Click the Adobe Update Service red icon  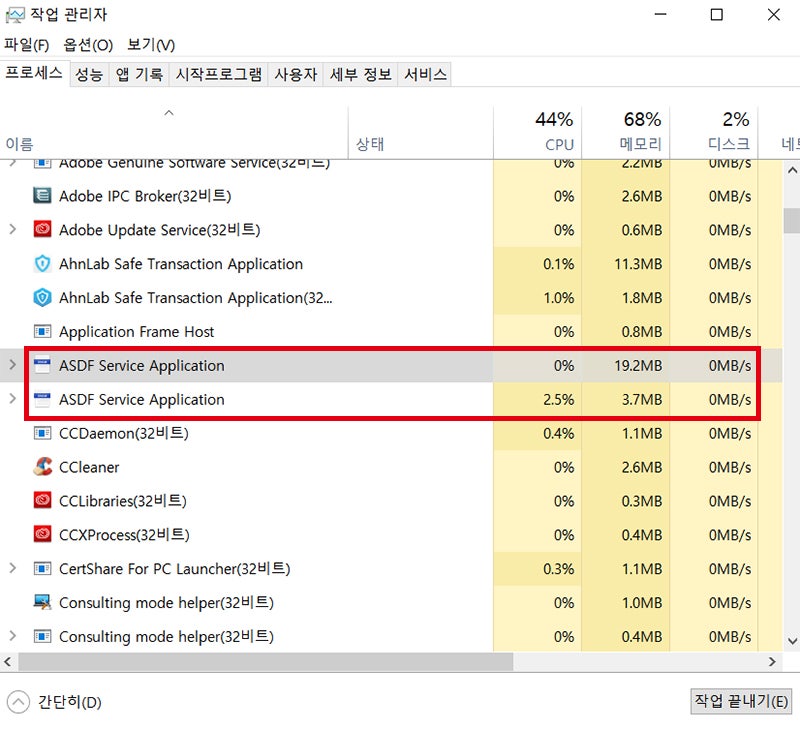[x=42, y=230]
